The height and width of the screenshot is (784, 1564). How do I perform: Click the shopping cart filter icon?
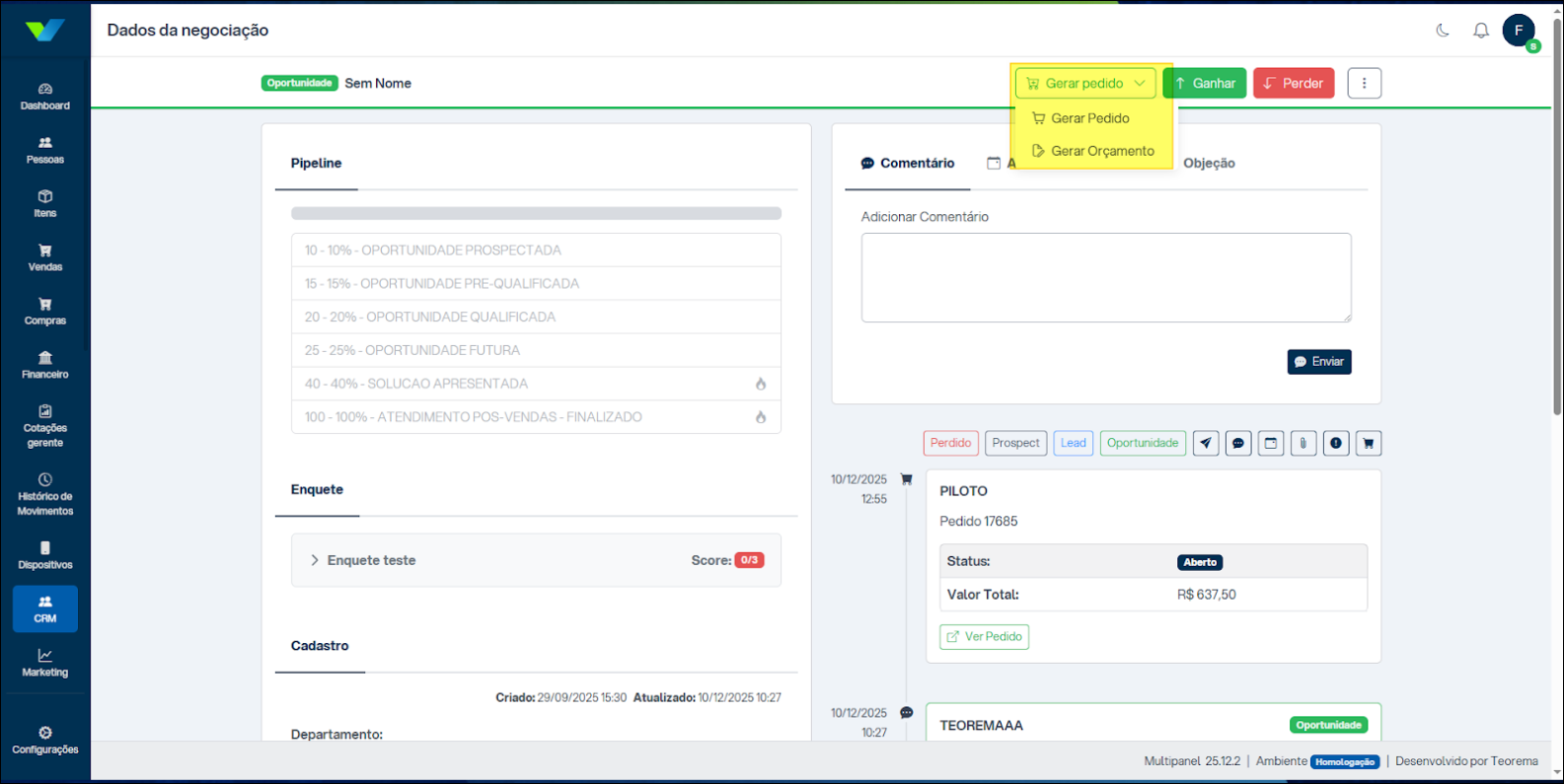(x=1368, y=444)
